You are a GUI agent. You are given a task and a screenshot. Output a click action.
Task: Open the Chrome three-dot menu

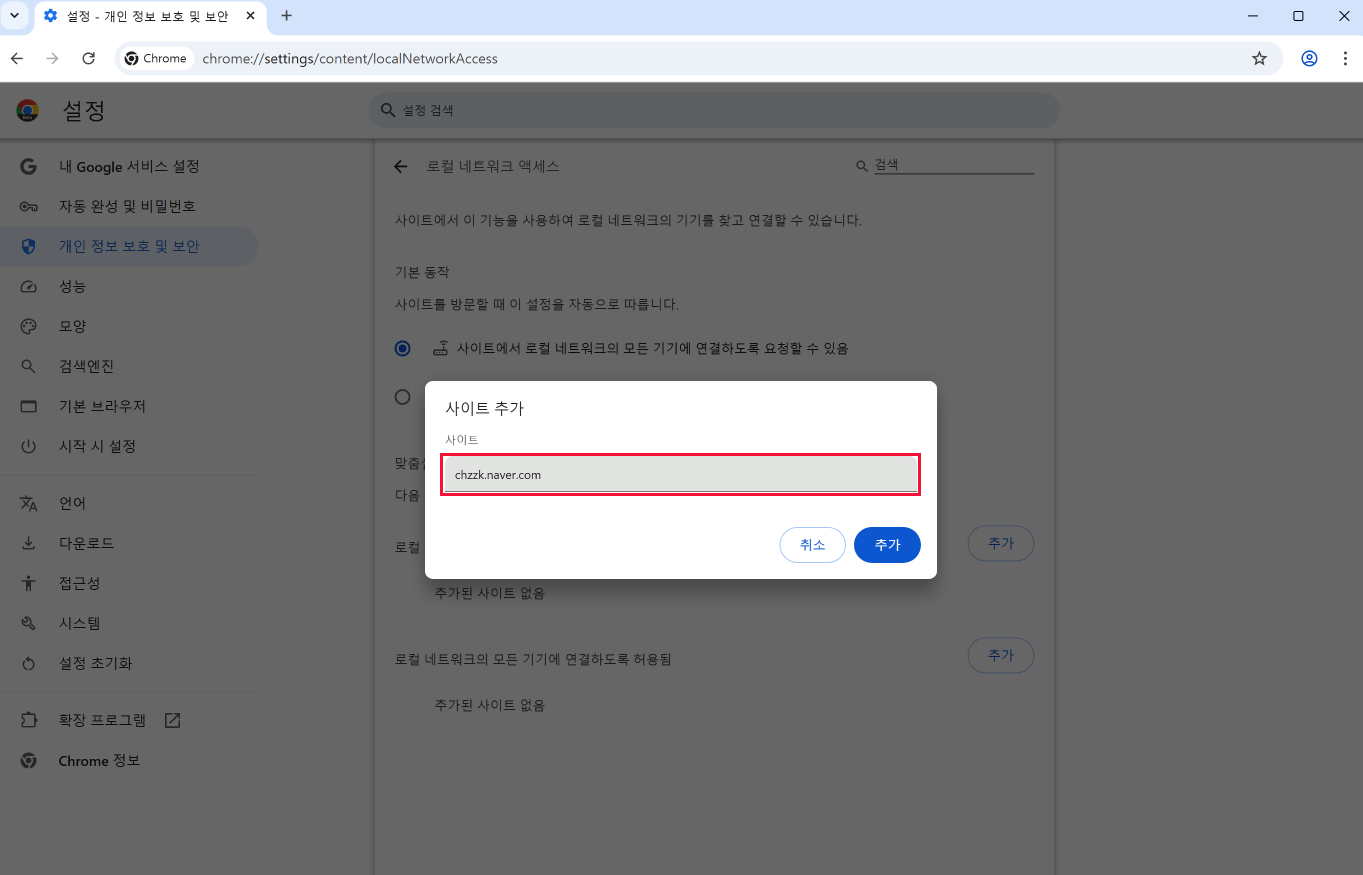point(1345,59)
